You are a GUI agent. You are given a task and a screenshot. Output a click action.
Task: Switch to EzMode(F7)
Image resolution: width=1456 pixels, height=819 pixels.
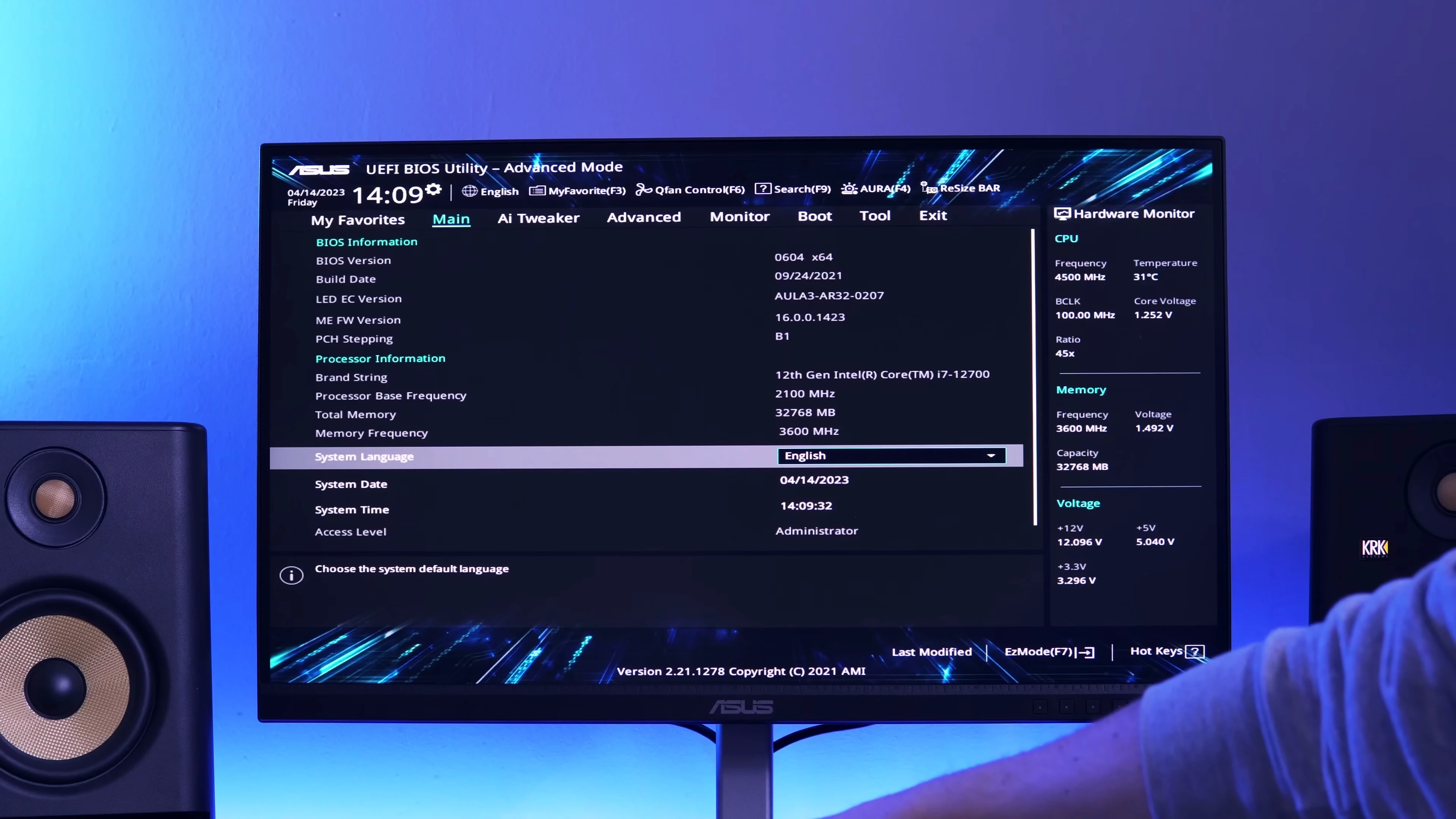coord(1050,652)
